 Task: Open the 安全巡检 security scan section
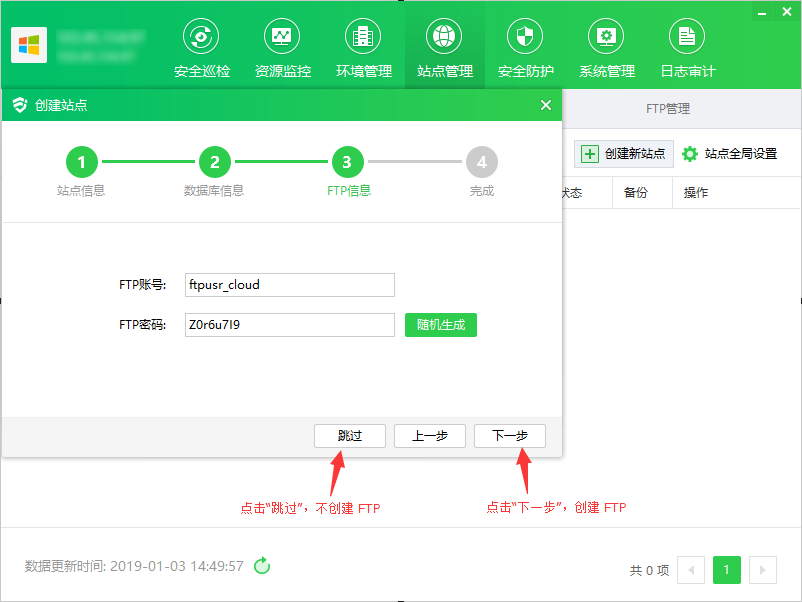tap(202, 49)
